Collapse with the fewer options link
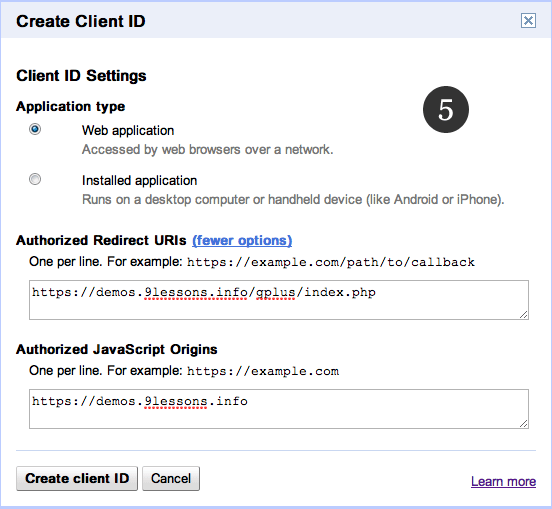 242,240
